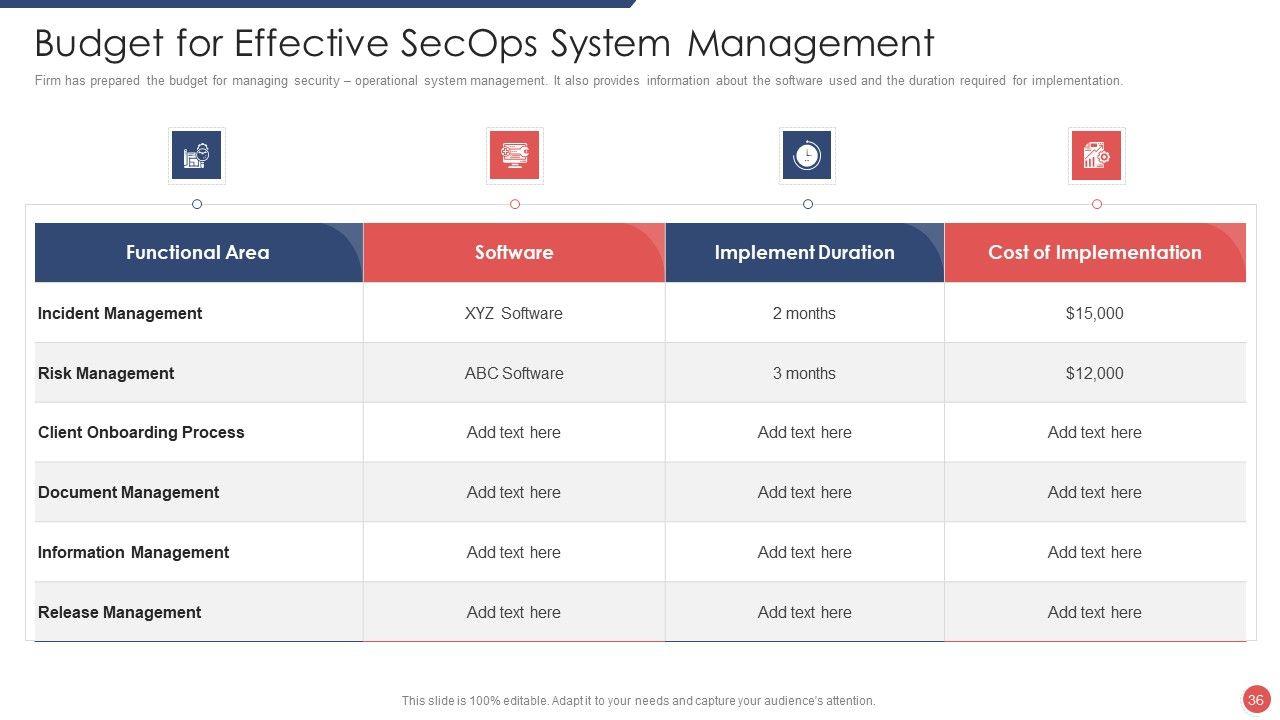Image resolution: width=1280 pixels, height=720 pixels.
Task: Click the slide number 36 badge
Action: click(x=1256, y=700)
